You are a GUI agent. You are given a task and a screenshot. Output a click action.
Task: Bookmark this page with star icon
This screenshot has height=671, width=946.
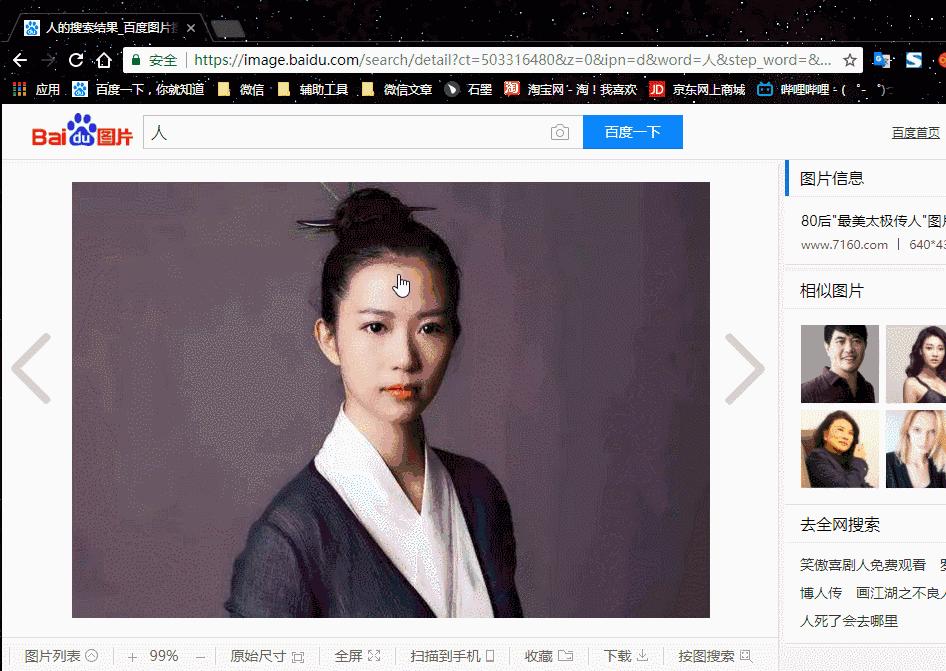pos(850,60)
